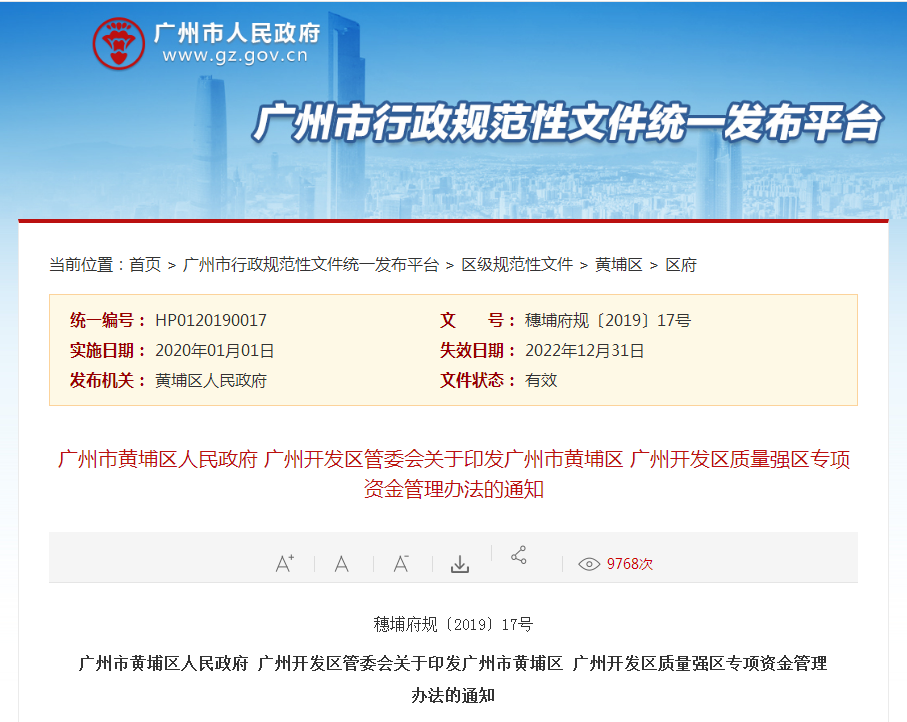Click the 广州市人民政府 header title
Image resolution: width=907 pixels, height=722 pixels.
237,33
